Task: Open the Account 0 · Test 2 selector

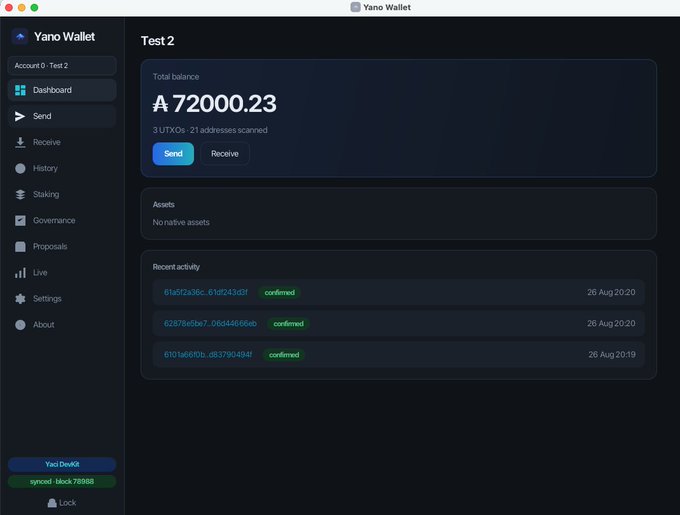Action: (x=62, y=66)
